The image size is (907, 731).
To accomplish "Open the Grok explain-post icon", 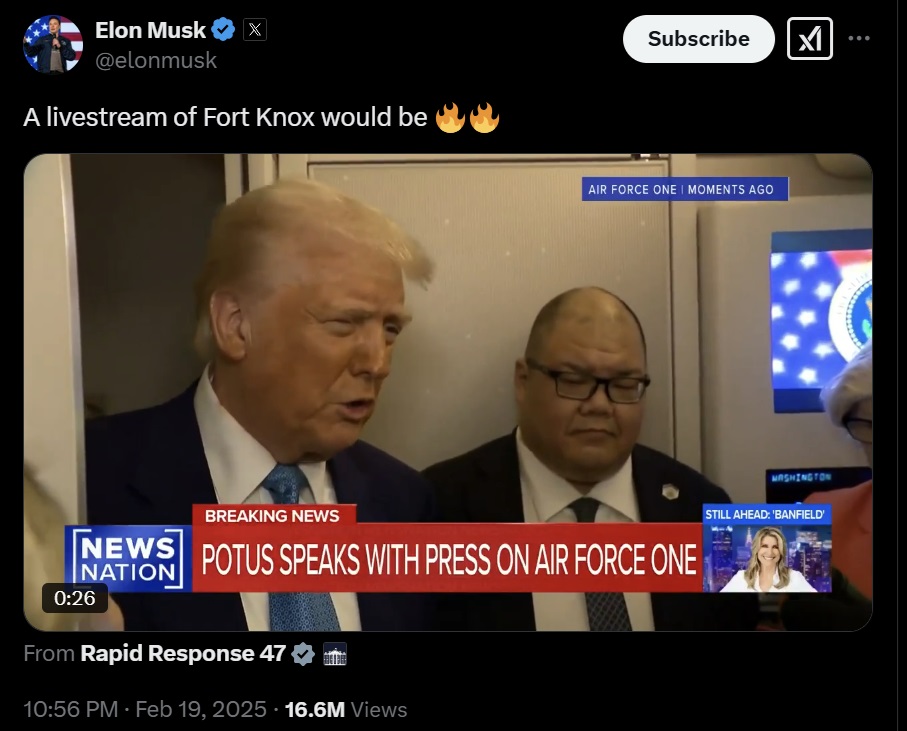I will coord(810,39).
